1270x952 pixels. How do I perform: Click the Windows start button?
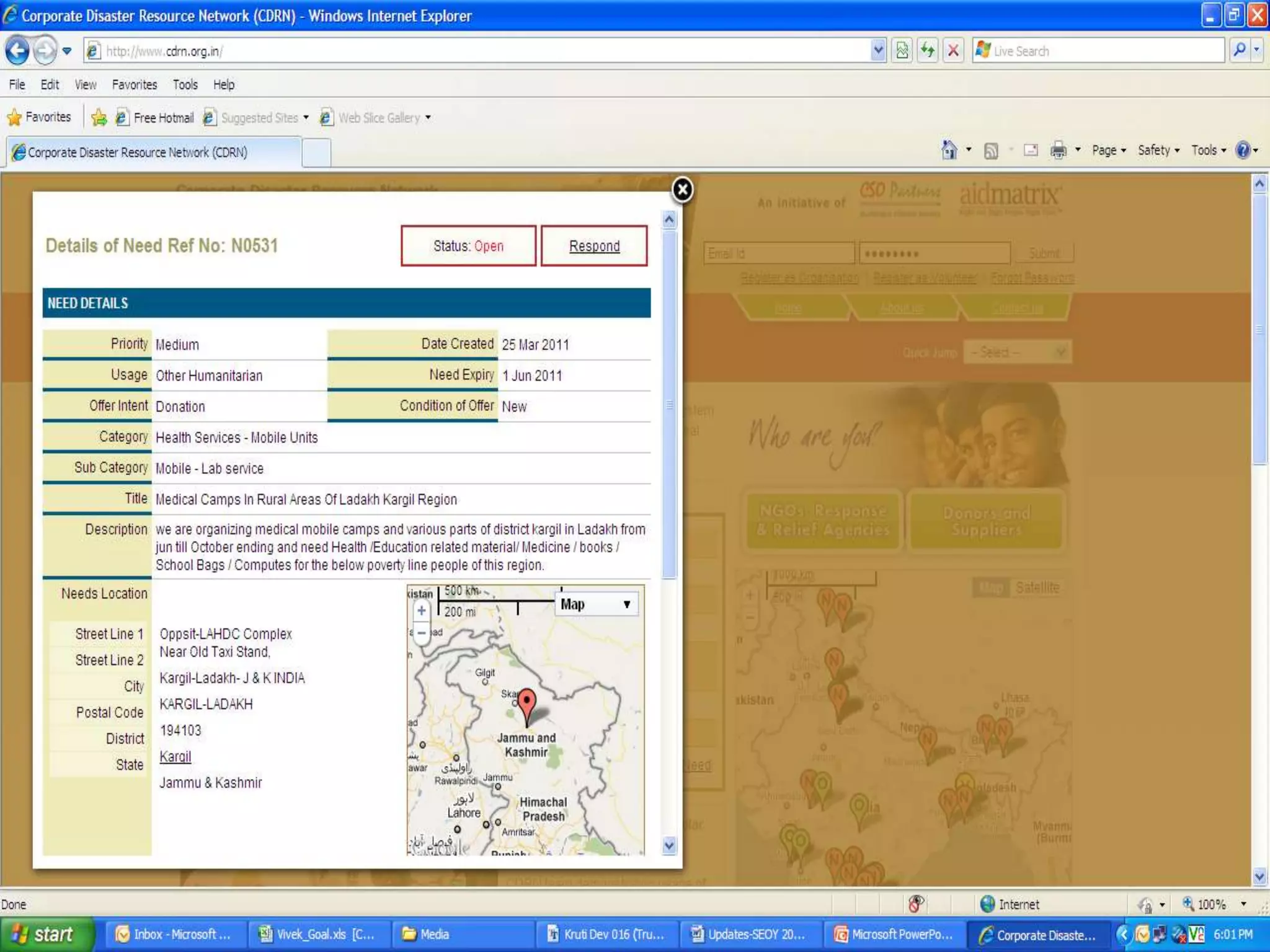(x=45, y=935)
